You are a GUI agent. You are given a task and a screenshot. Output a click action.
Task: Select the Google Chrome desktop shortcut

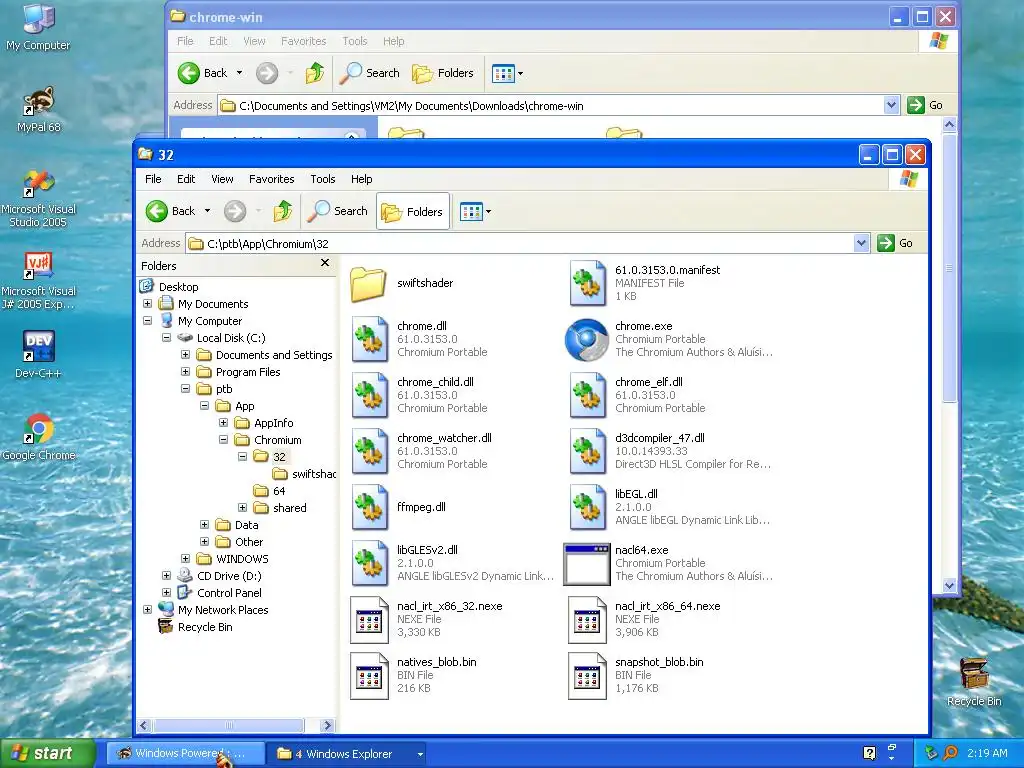pos(39,437)
